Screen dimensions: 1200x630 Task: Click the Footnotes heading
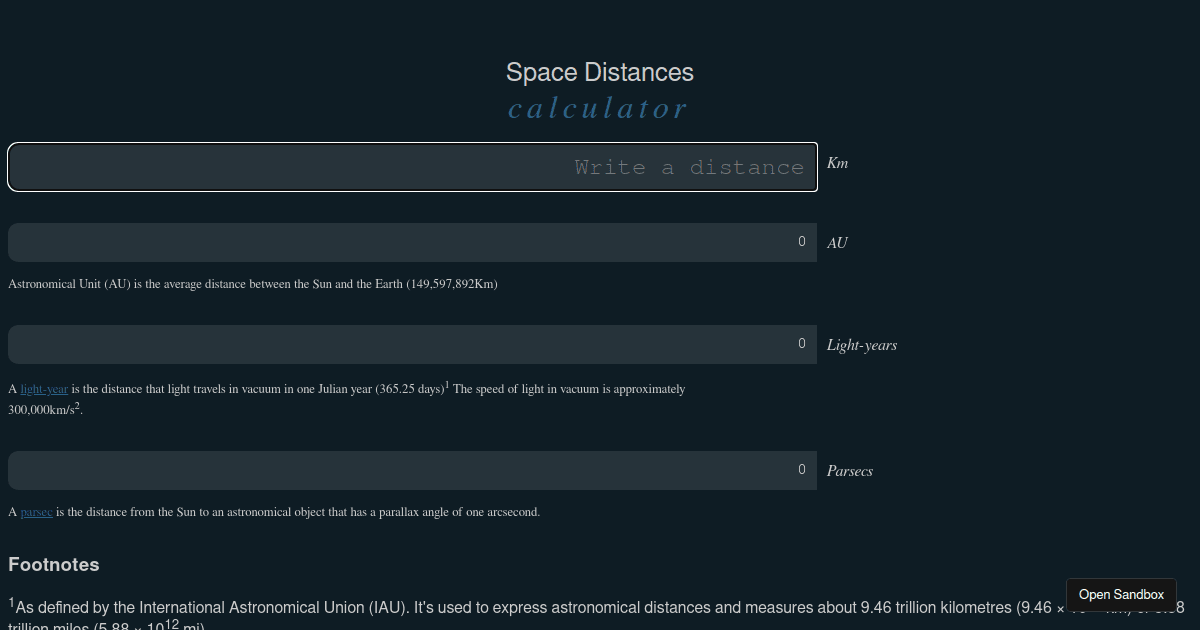(54, 564)
